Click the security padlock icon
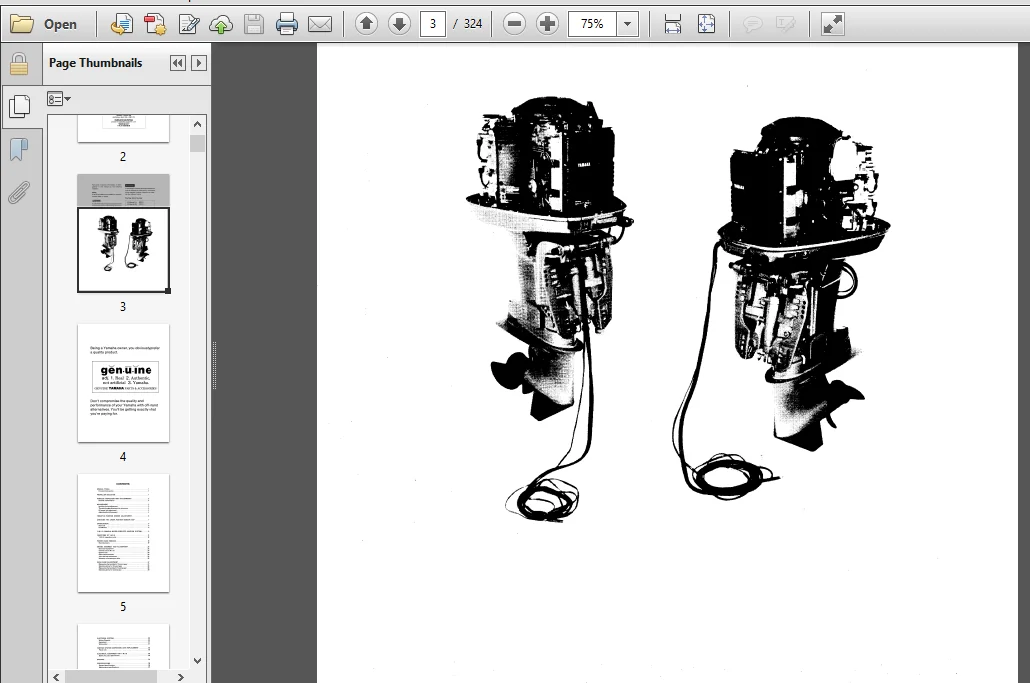Screen dimensions: 1030x683 pos(19,64)
